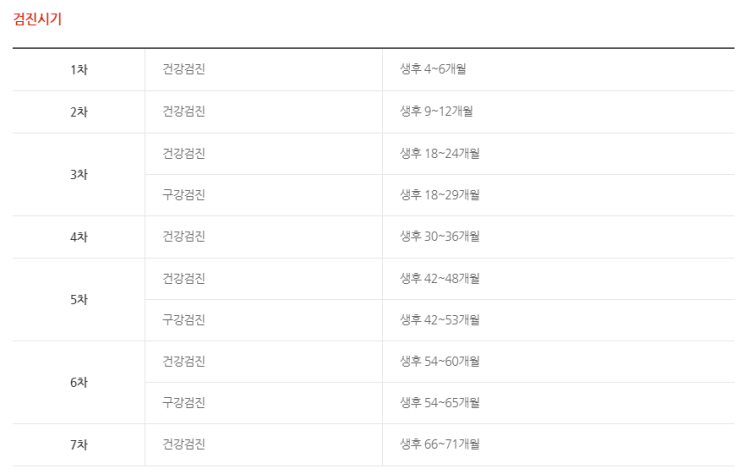The height and width of the screenshot is (474, 743).
Task: Select the 생후 66~71개월 cell
Action: point(440,444)
